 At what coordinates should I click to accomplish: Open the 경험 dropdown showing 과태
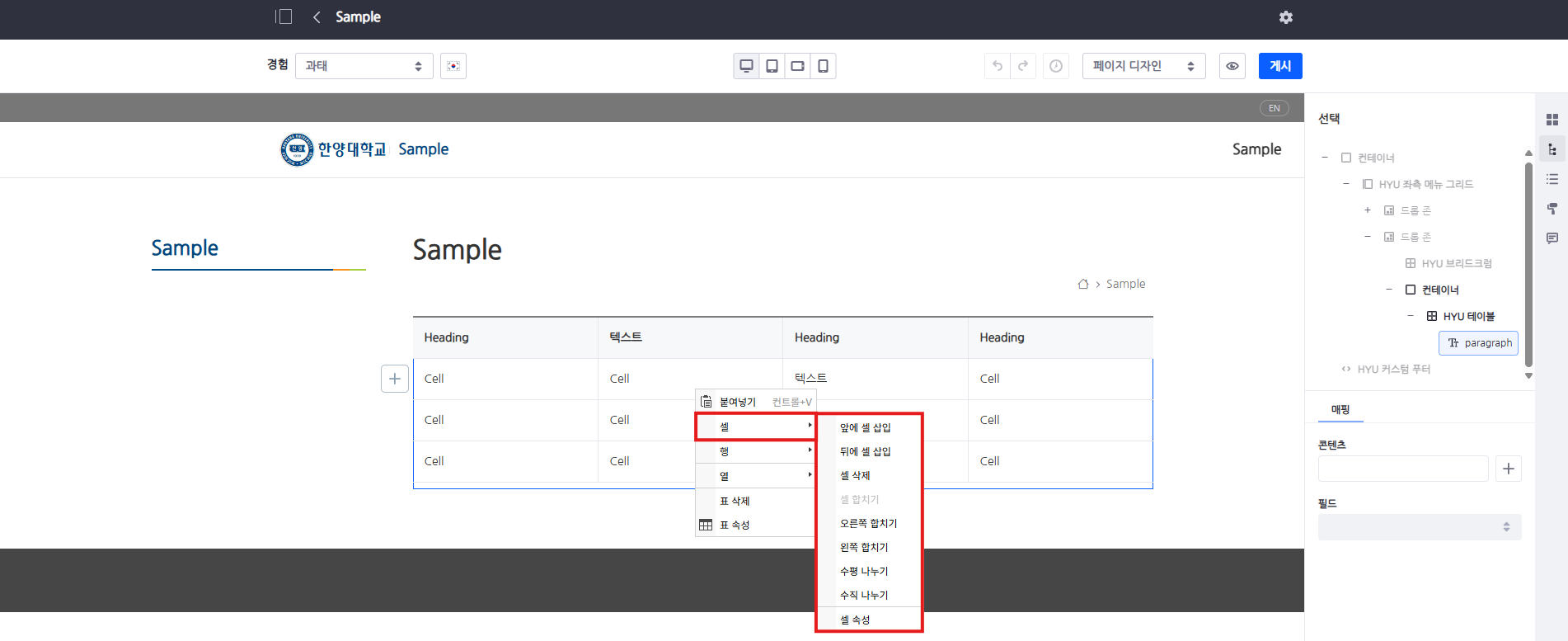pyautogui.click(x=364, y=66)
